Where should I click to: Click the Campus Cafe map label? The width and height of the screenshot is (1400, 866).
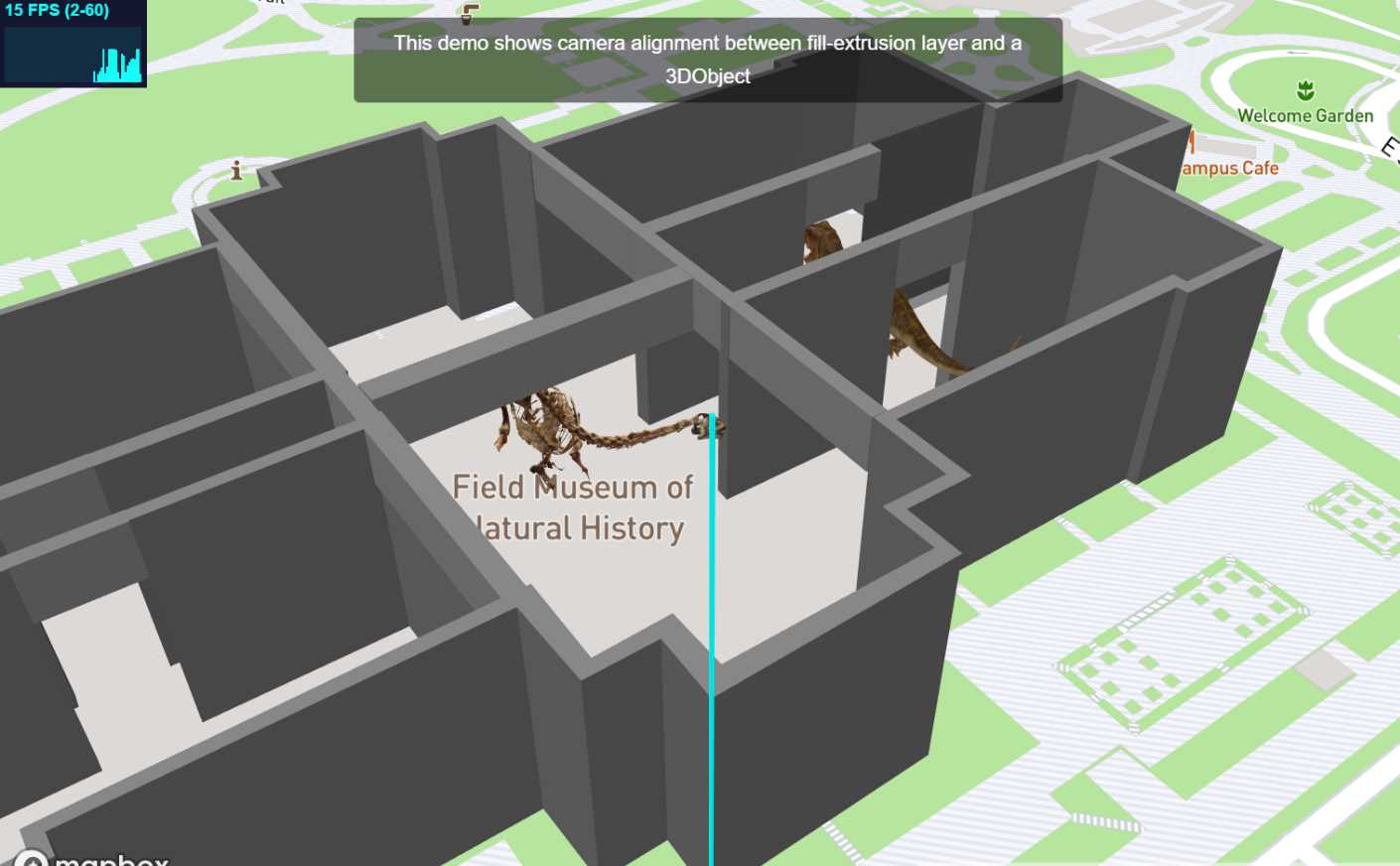tap(1230, 168)
